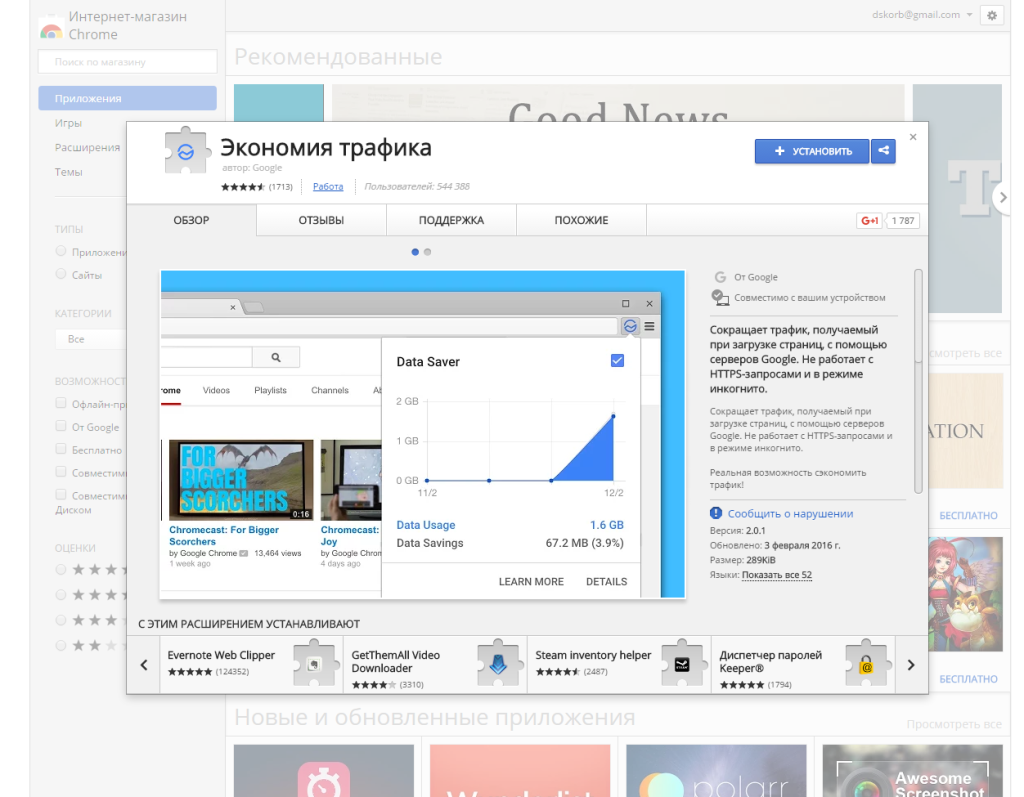
Task: Select the first screenshot pagination dot
Action: [x=415, y=252]
